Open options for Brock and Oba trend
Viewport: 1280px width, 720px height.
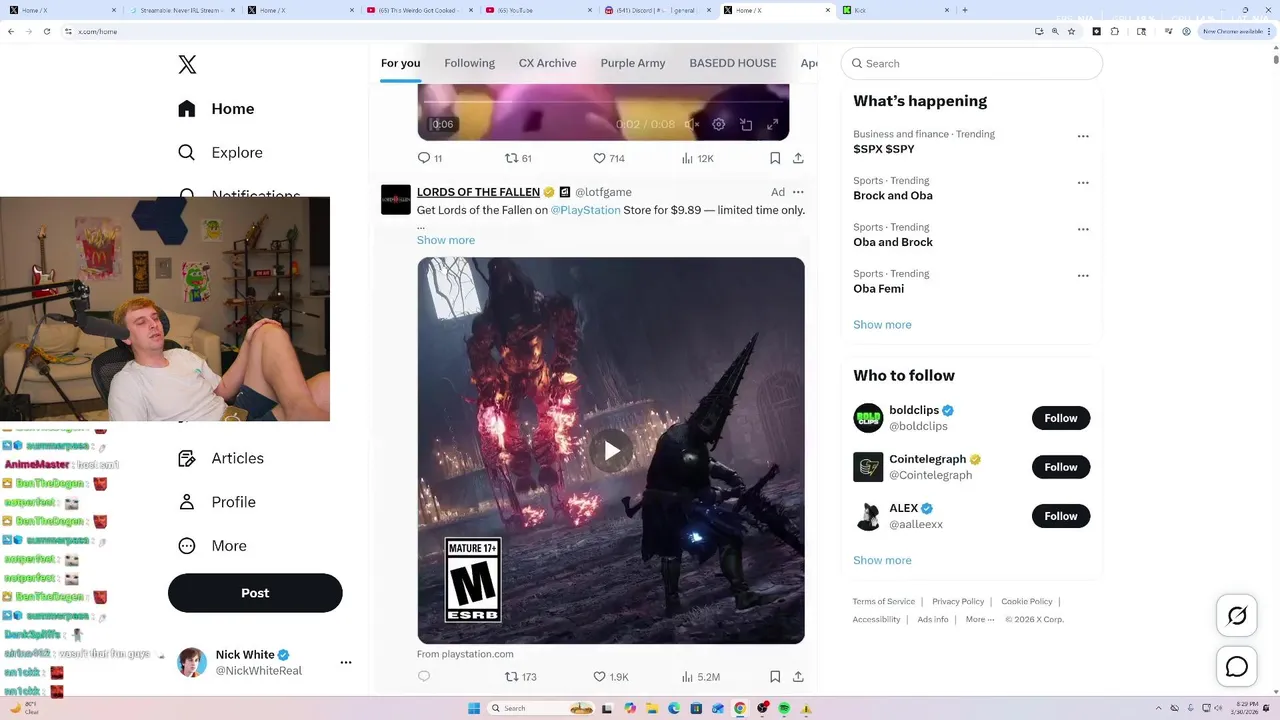point(1083,183)
